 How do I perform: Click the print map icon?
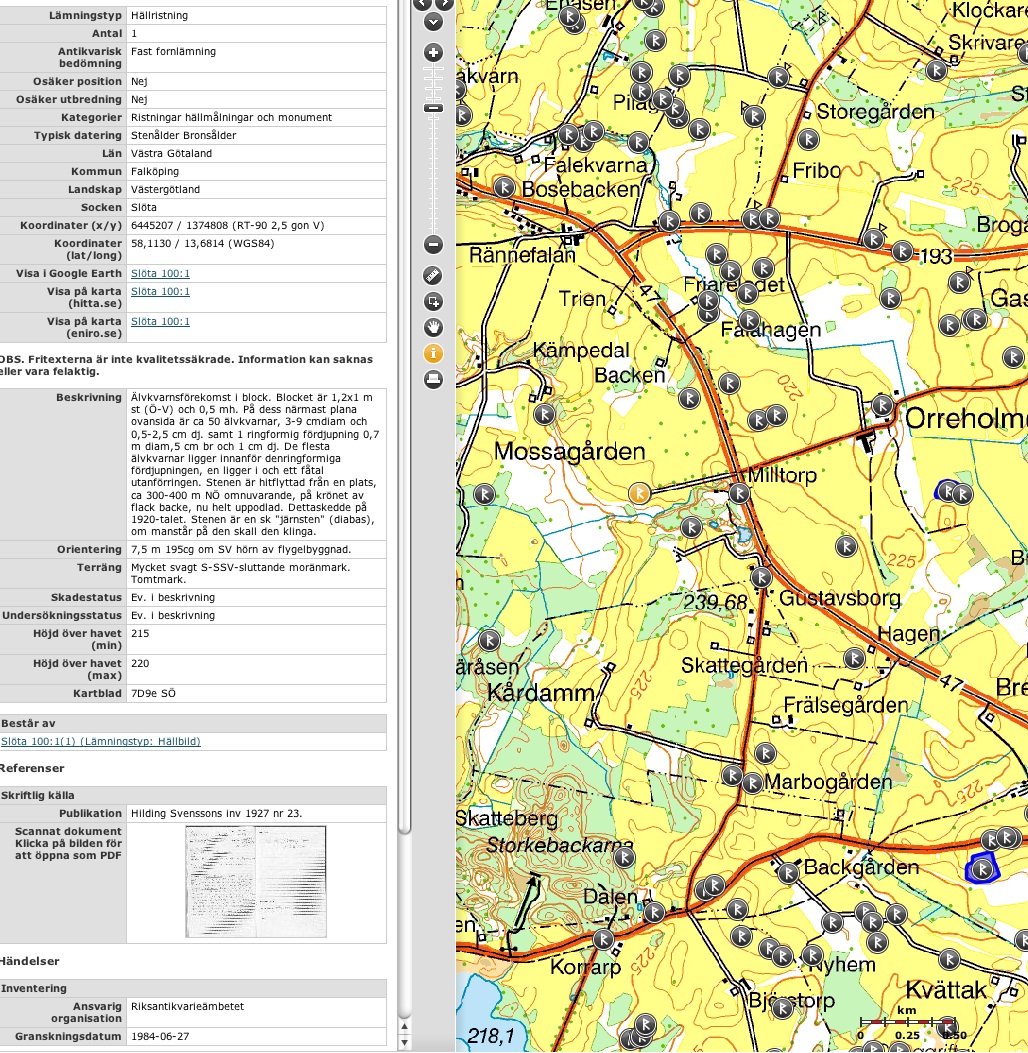433,379
